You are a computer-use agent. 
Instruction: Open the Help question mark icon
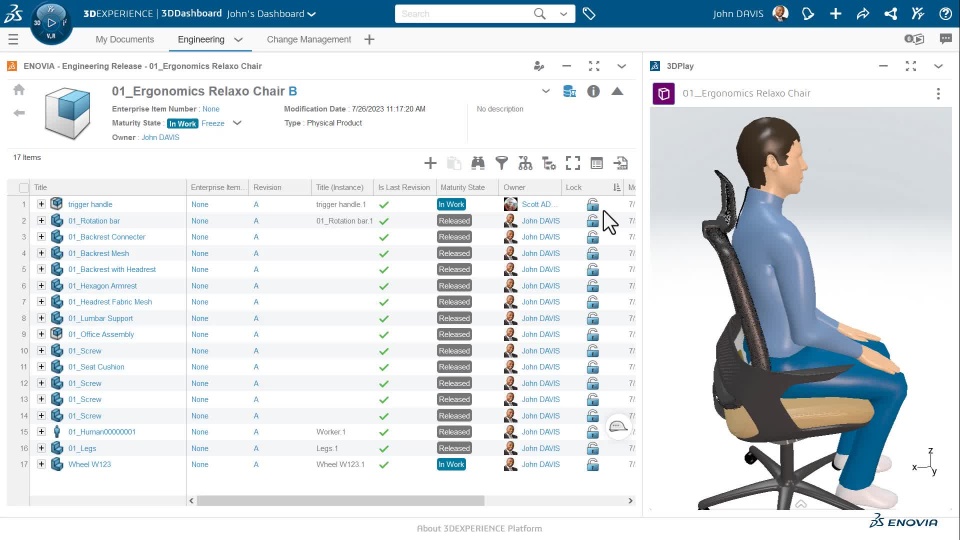pos(945,13)
